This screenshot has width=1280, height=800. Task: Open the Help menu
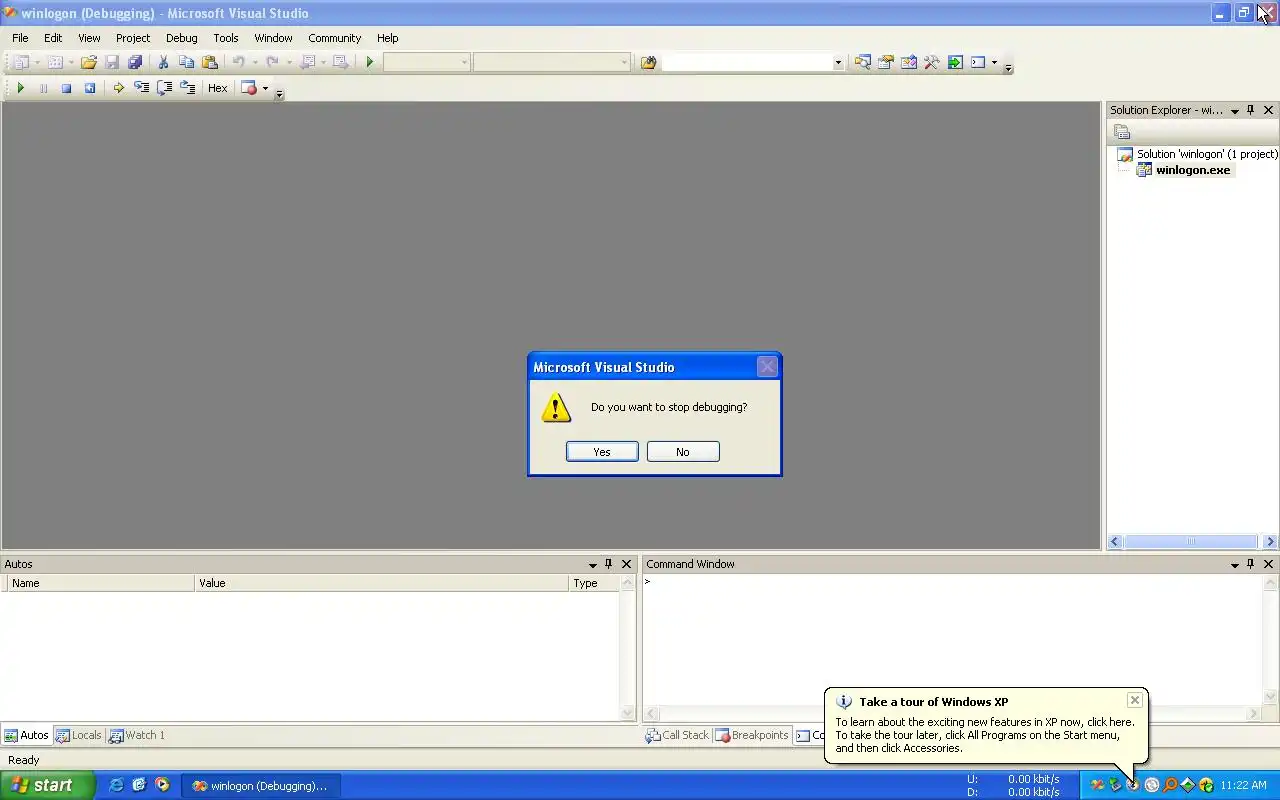click(387, 38)
